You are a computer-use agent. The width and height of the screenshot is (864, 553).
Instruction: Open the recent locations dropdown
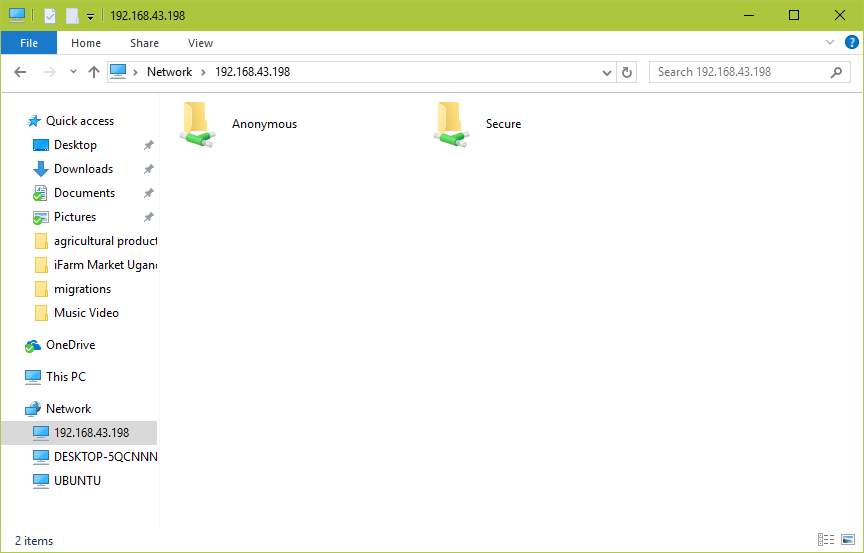pyautogui.click(x=73, y=72)
